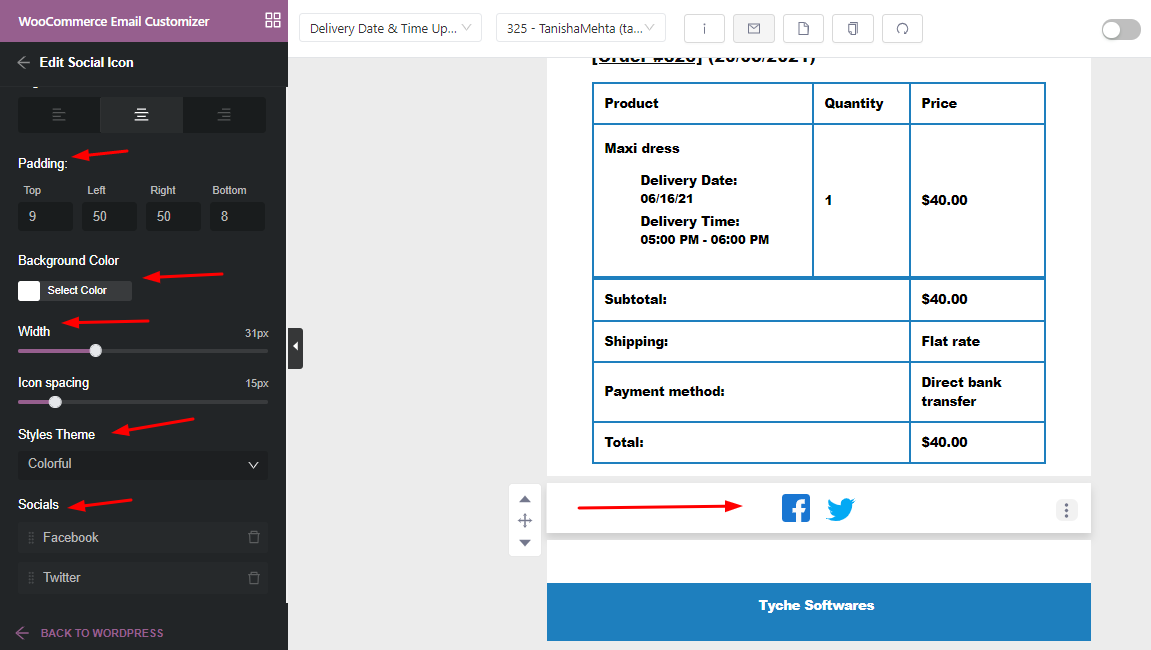Open social block options menu
Screen dimensions: 1151x650
coord(1067,510)
